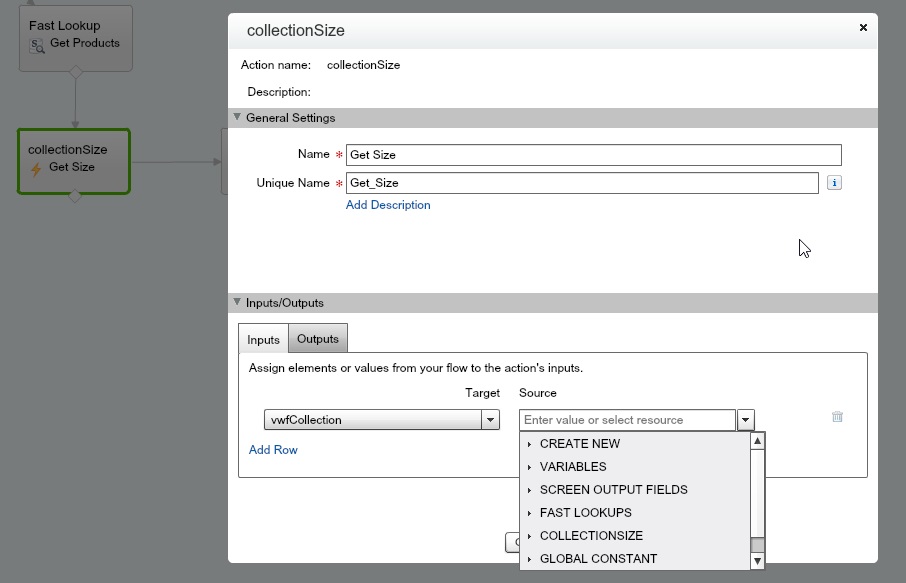The image size is (906, 583).
Task: Toggle the Source resource dropdown arrow
Action: [x=745, y=420]
